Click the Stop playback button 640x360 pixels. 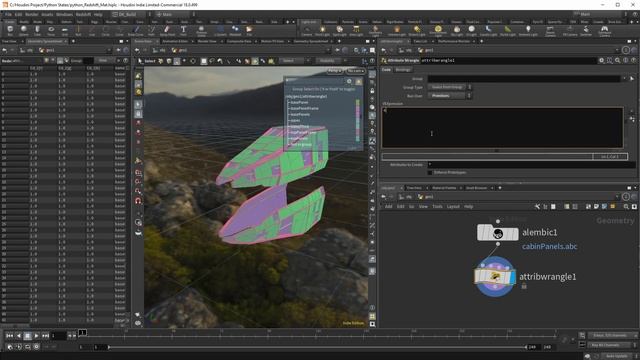tap(27, 336)
